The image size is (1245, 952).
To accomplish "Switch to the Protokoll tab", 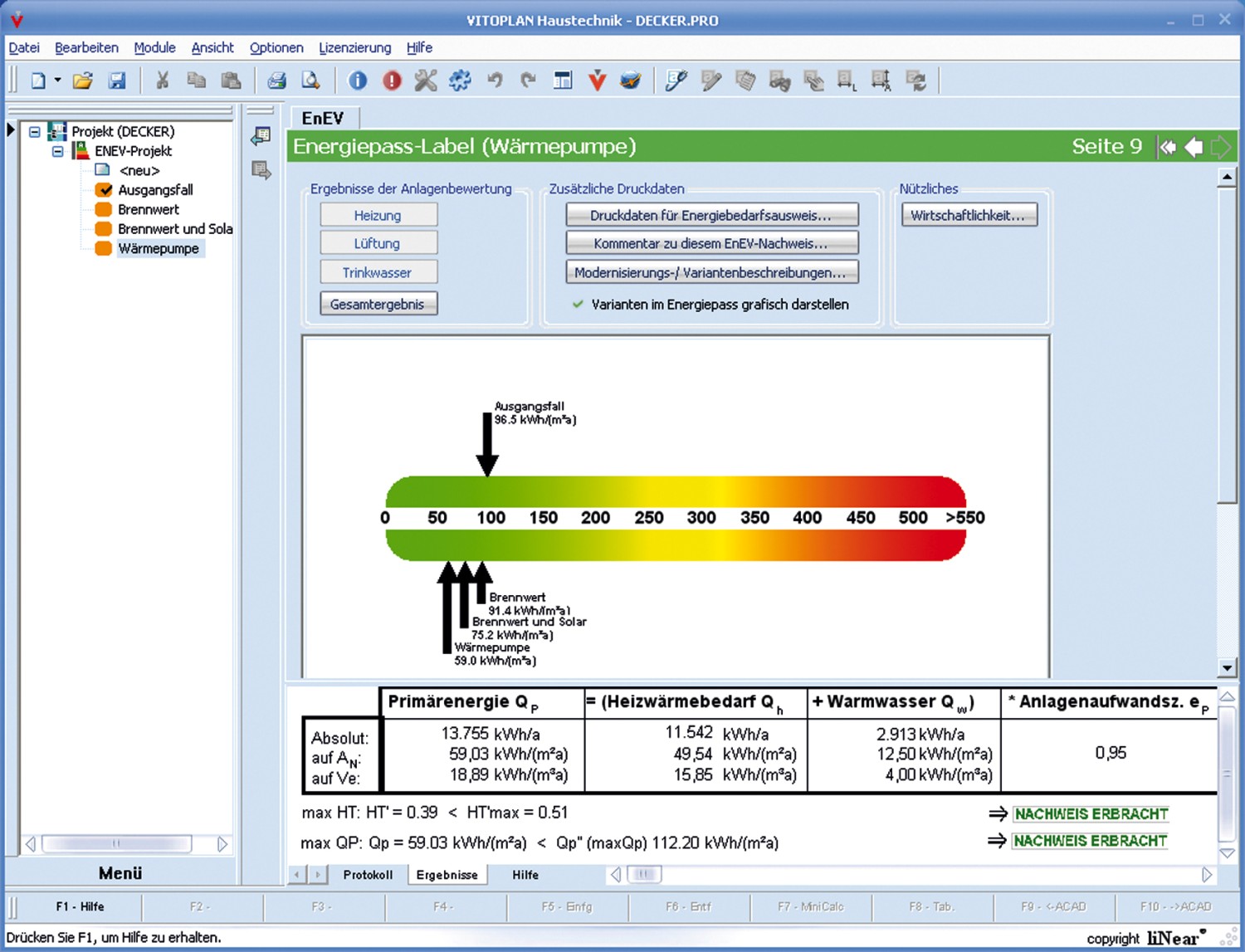I will coord(368,875).
